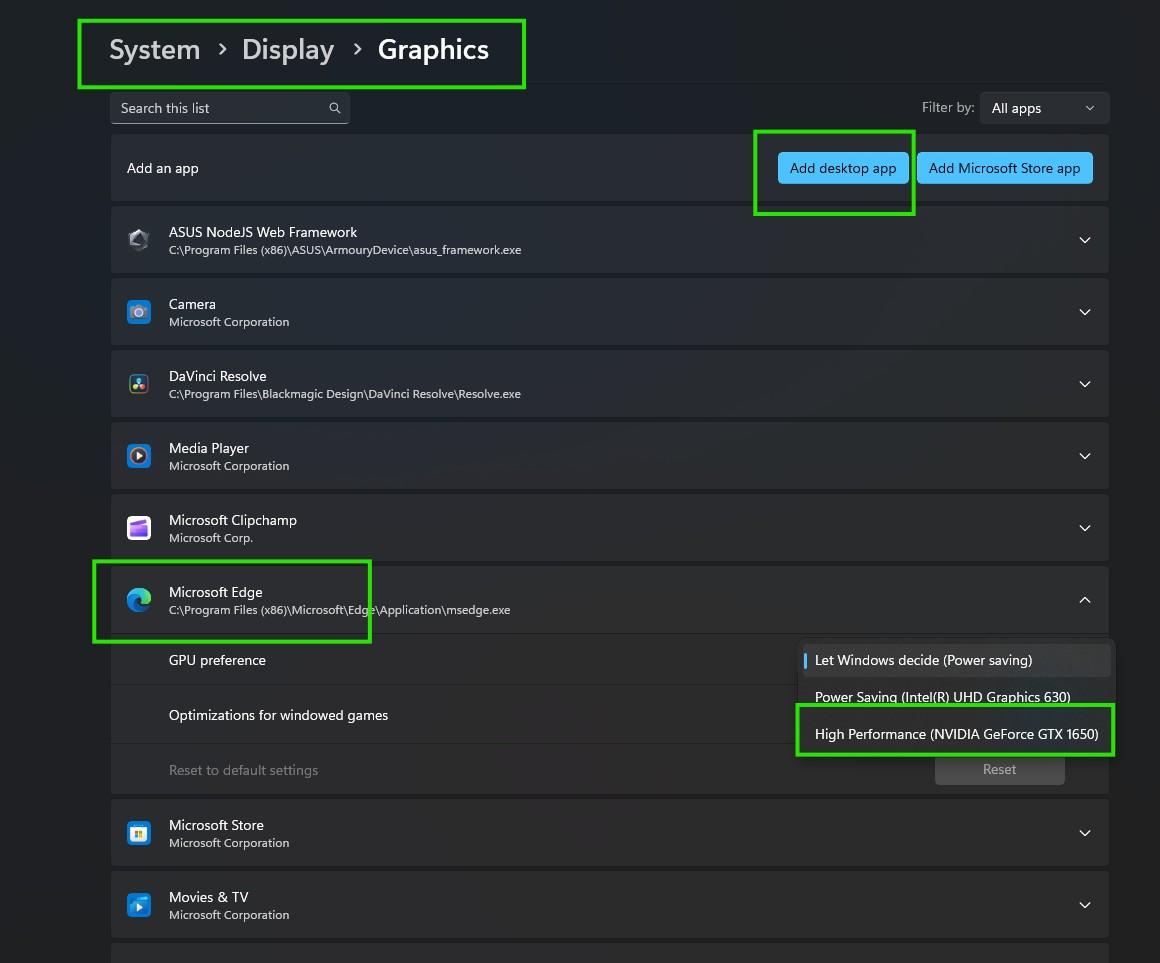Go to System in breadcrumb
This screenshot has height=963, width=1160.
tap(155, 50)
